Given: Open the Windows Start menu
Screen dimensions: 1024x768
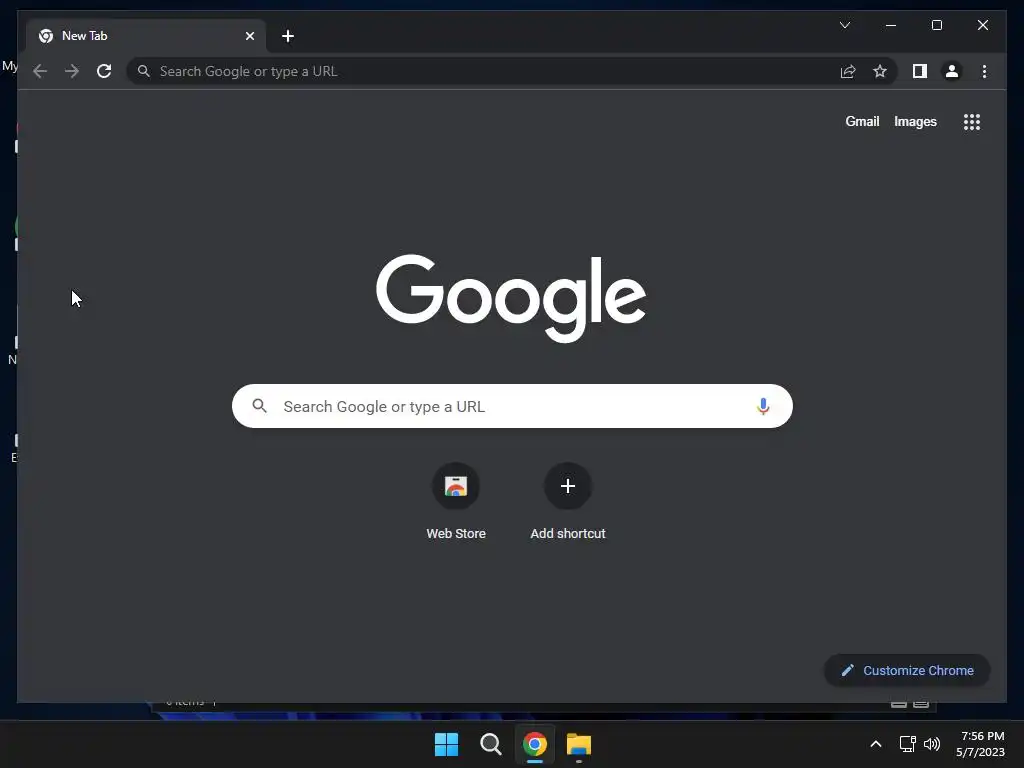Looking at the screenshot, I should (447, 744).
